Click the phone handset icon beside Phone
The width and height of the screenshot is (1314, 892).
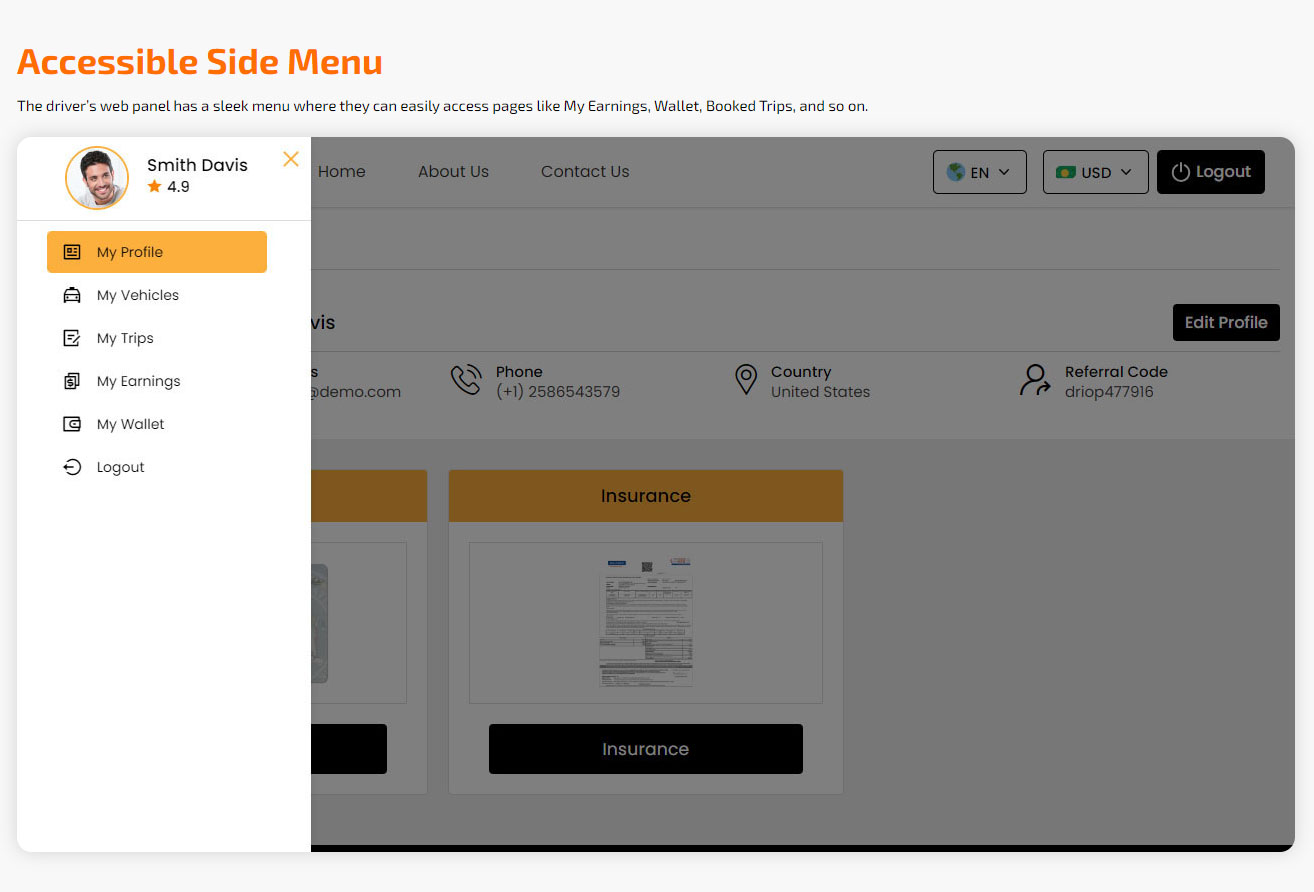[x=466, y=380]
